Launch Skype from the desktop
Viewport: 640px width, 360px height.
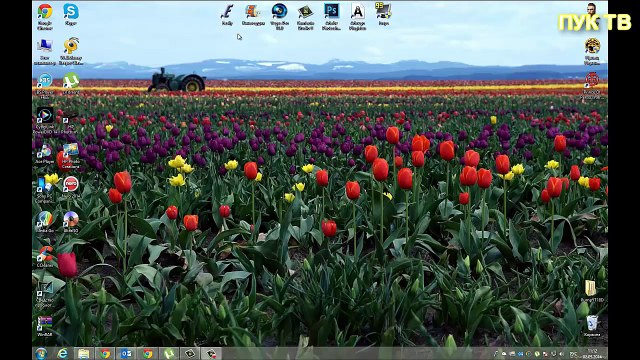[x=71, y=15]
